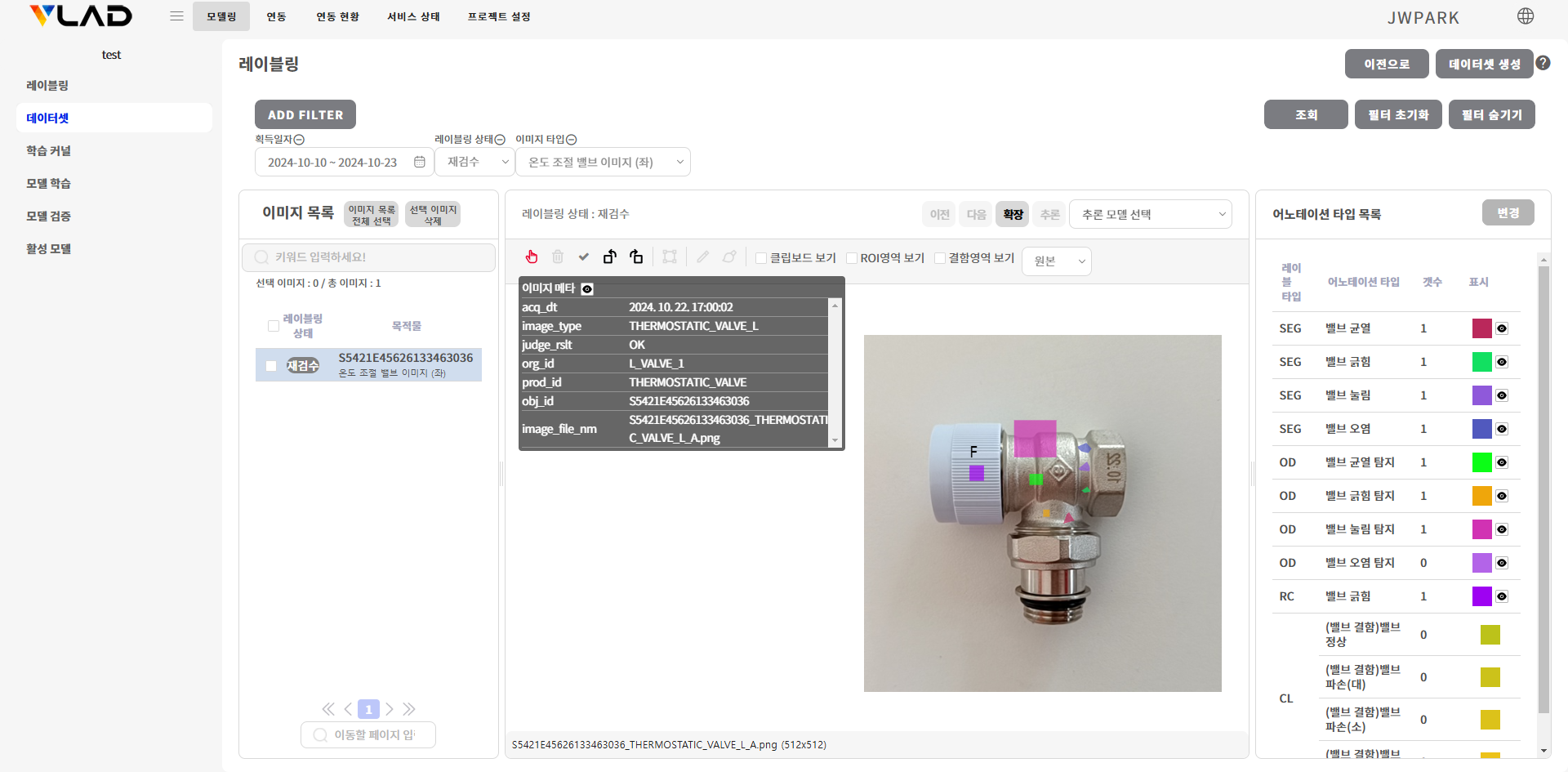The width and height of the screenshot is (1568, 772).
Task: Switch to the 연동 현황 top menu
Action: click(337, 16)
